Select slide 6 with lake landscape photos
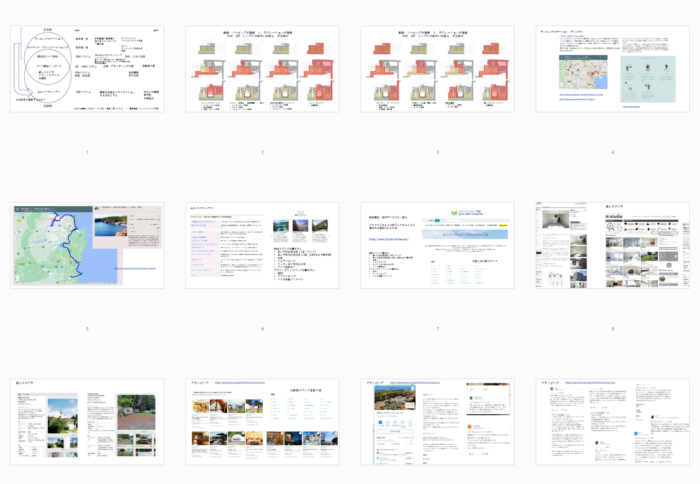 point(262,245)
